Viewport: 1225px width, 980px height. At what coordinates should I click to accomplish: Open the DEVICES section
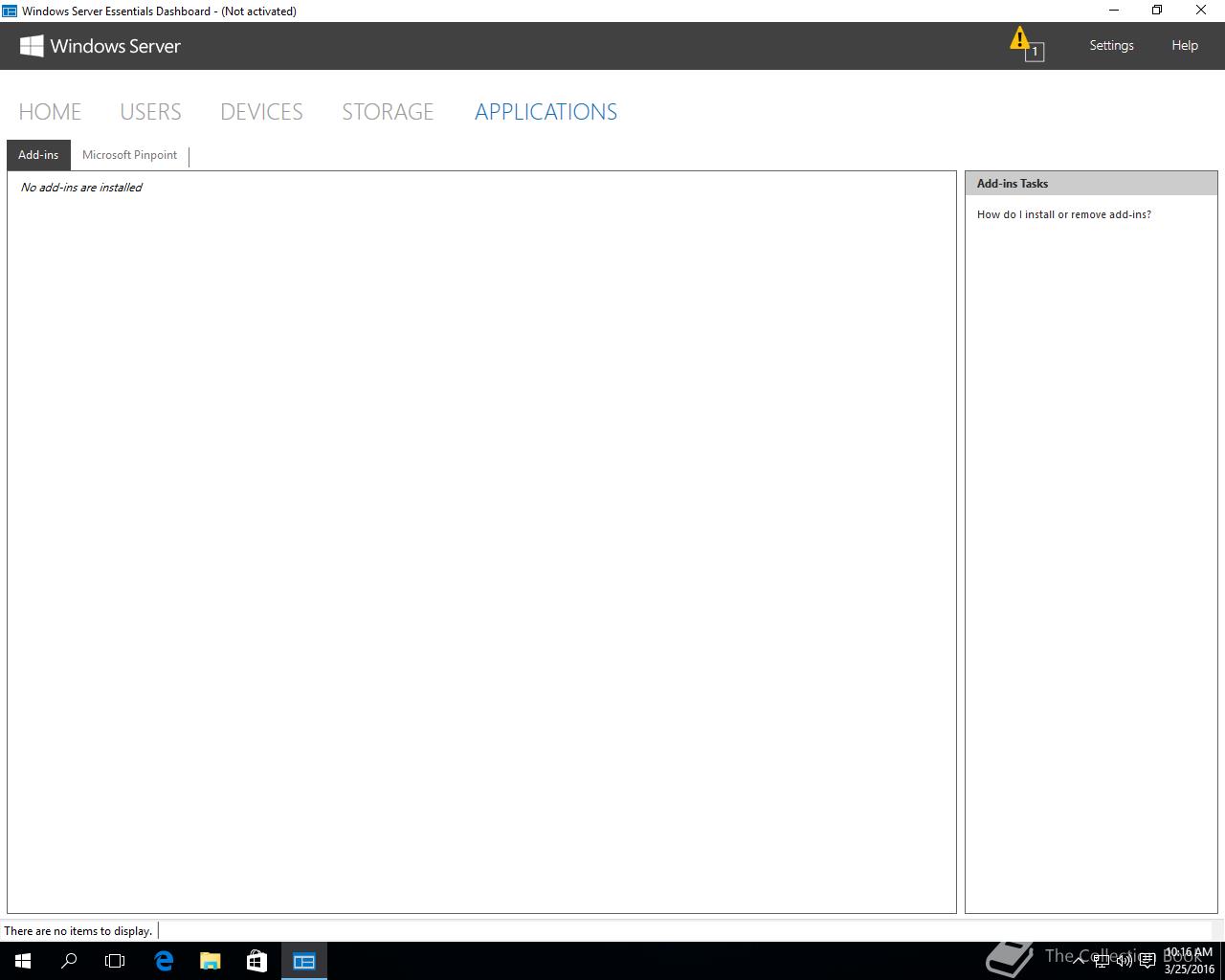261,112
